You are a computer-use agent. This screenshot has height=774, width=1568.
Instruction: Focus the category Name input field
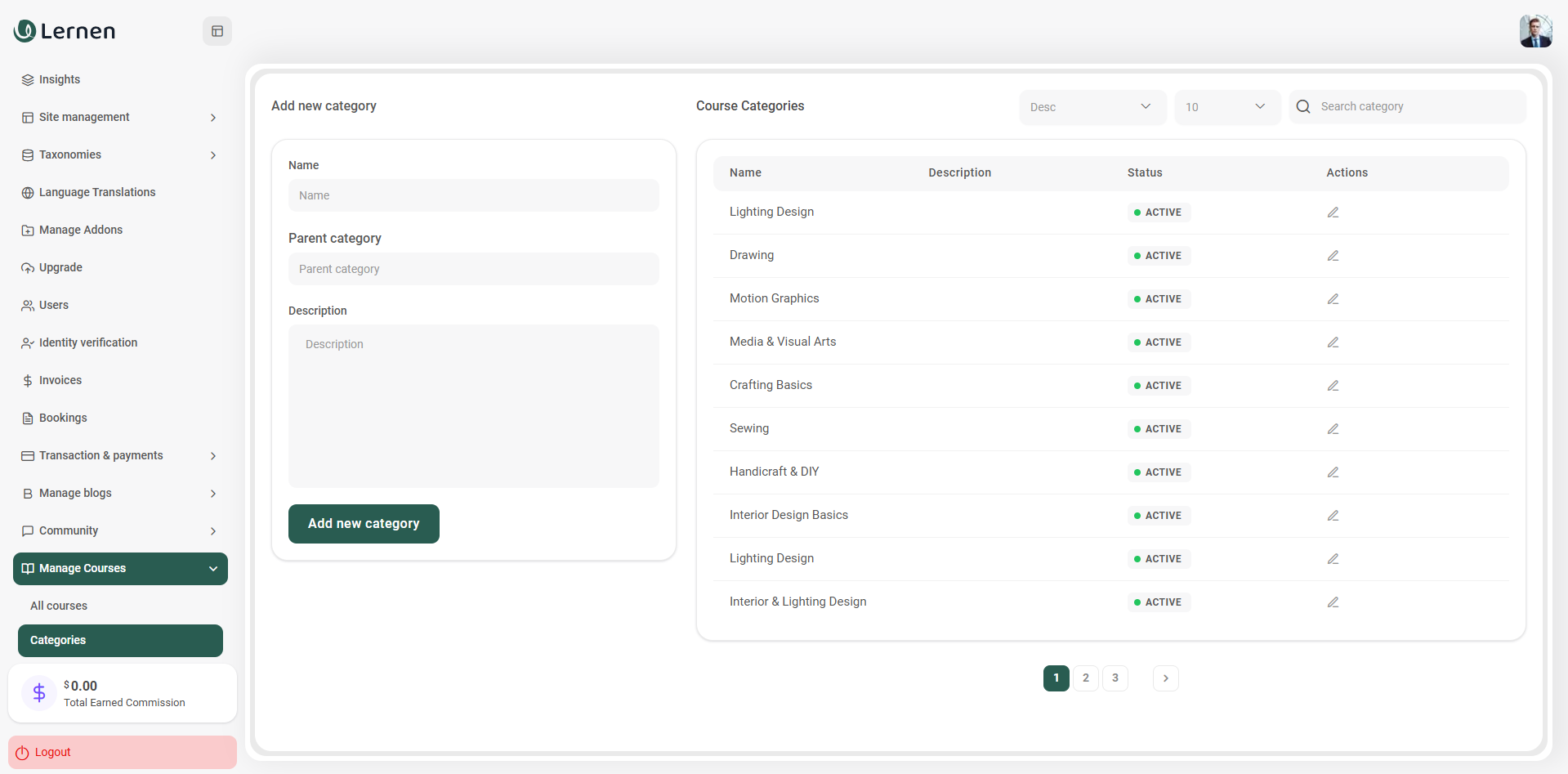pos(473,196)
